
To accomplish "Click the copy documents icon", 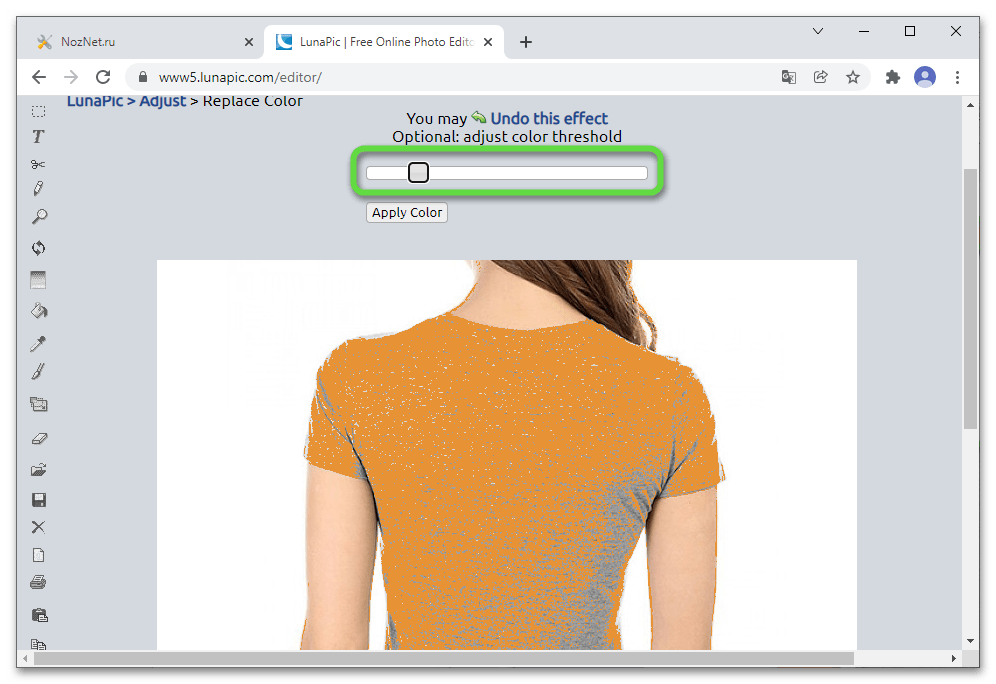I will [x=39, y=644].
